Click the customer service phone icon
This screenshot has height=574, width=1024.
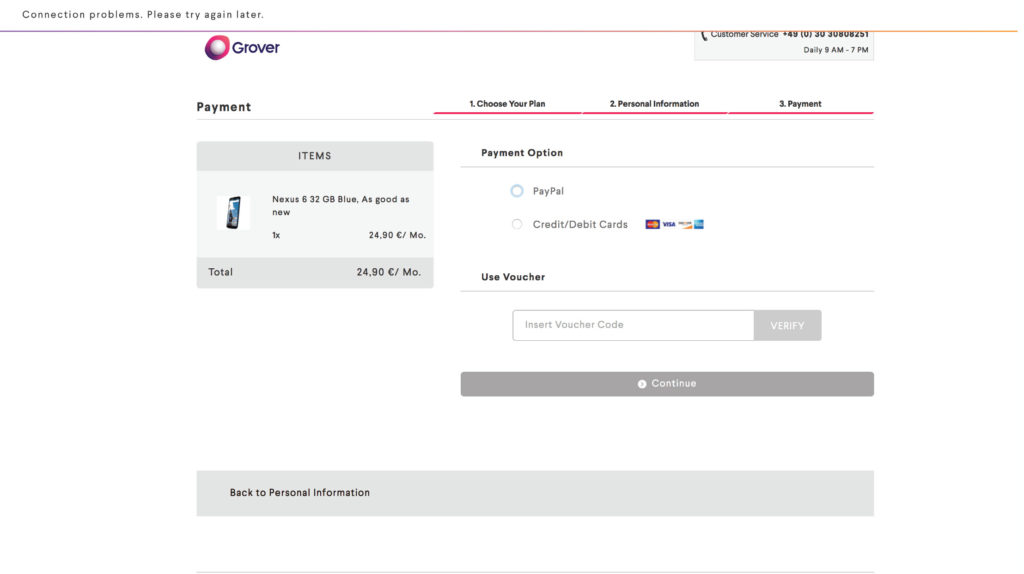pyautogui.click(x=704, y=35)
